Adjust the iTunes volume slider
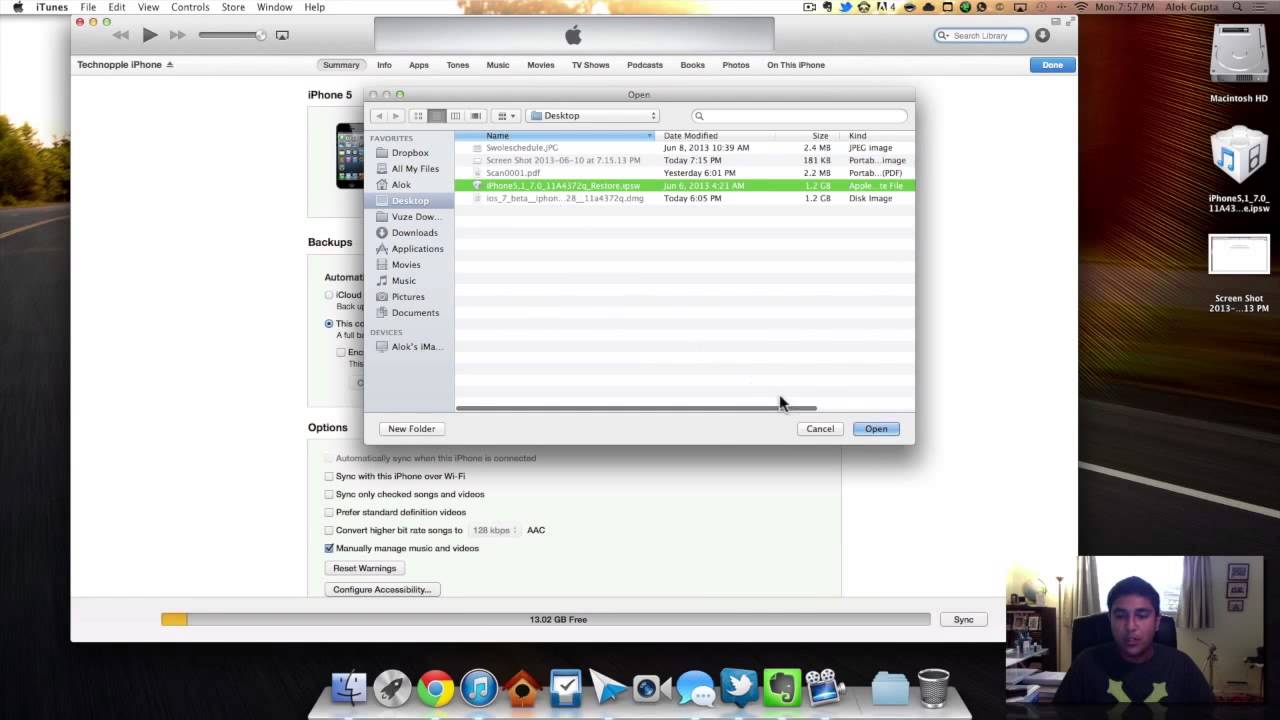This screenshot has height=720, width=1280. pos(232,35)
